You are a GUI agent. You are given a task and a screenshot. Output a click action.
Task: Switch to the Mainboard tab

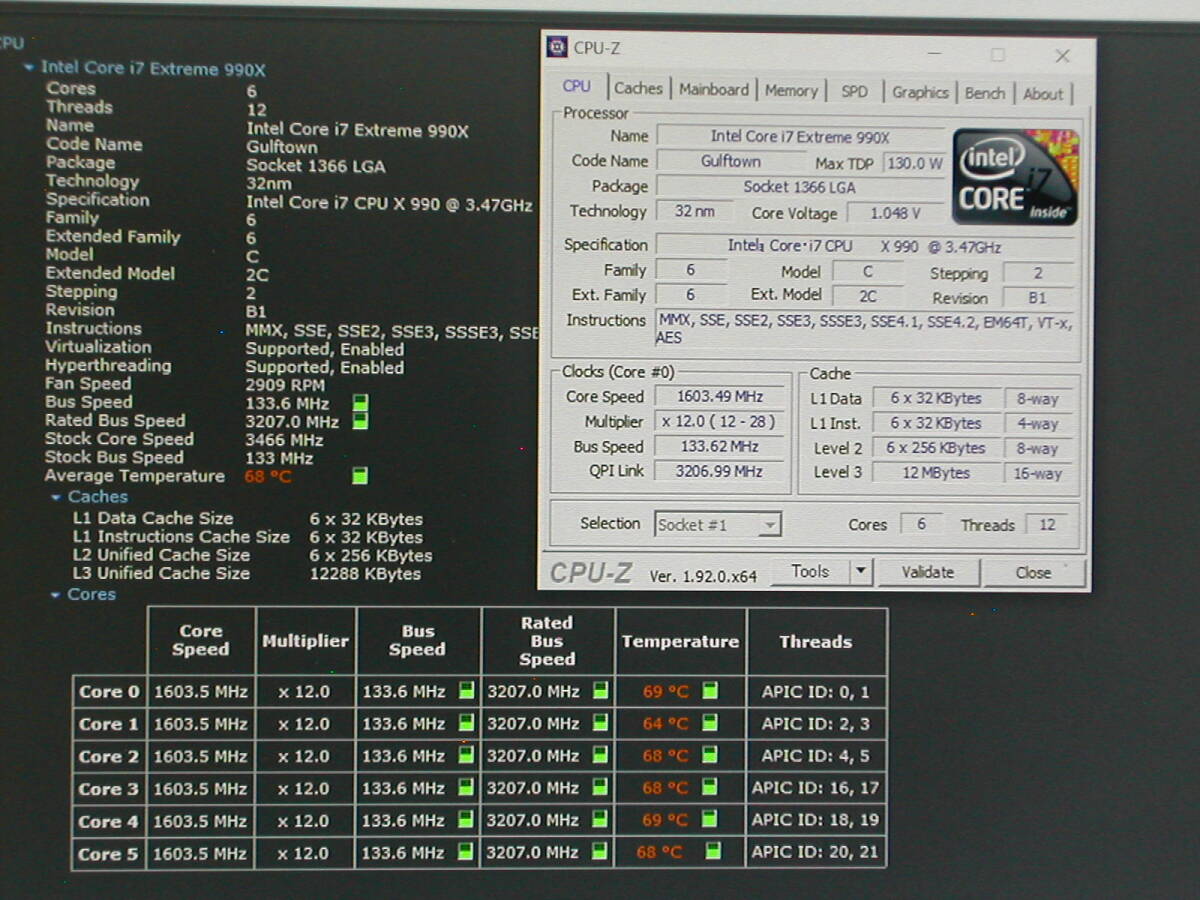713,90
